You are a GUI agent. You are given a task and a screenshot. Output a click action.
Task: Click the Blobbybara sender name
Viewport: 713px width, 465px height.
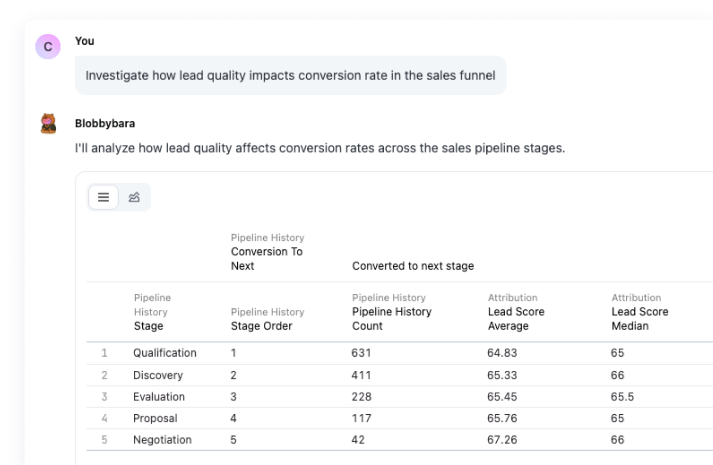tap(104, 124)
